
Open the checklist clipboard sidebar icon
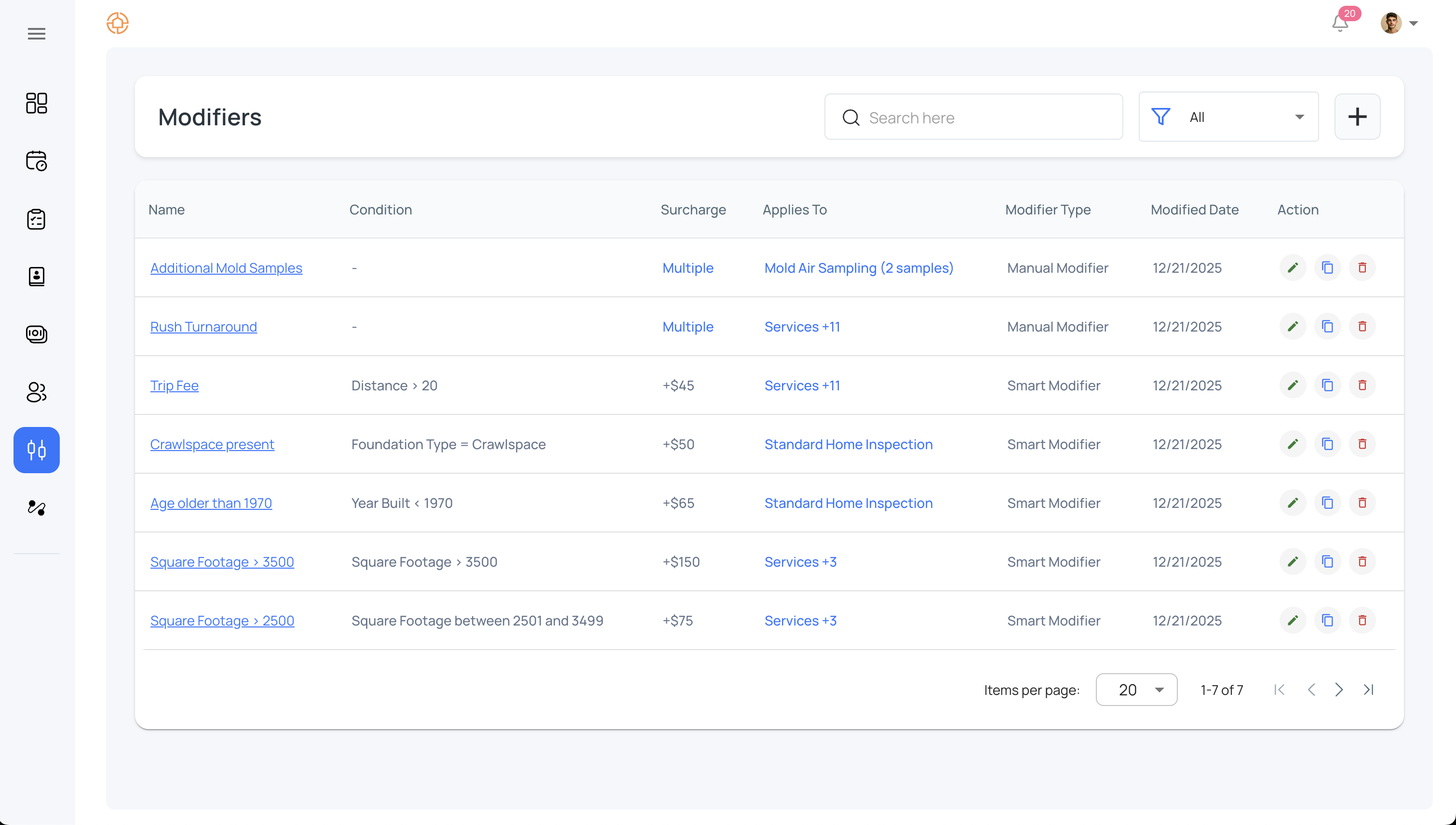[36, 219]
